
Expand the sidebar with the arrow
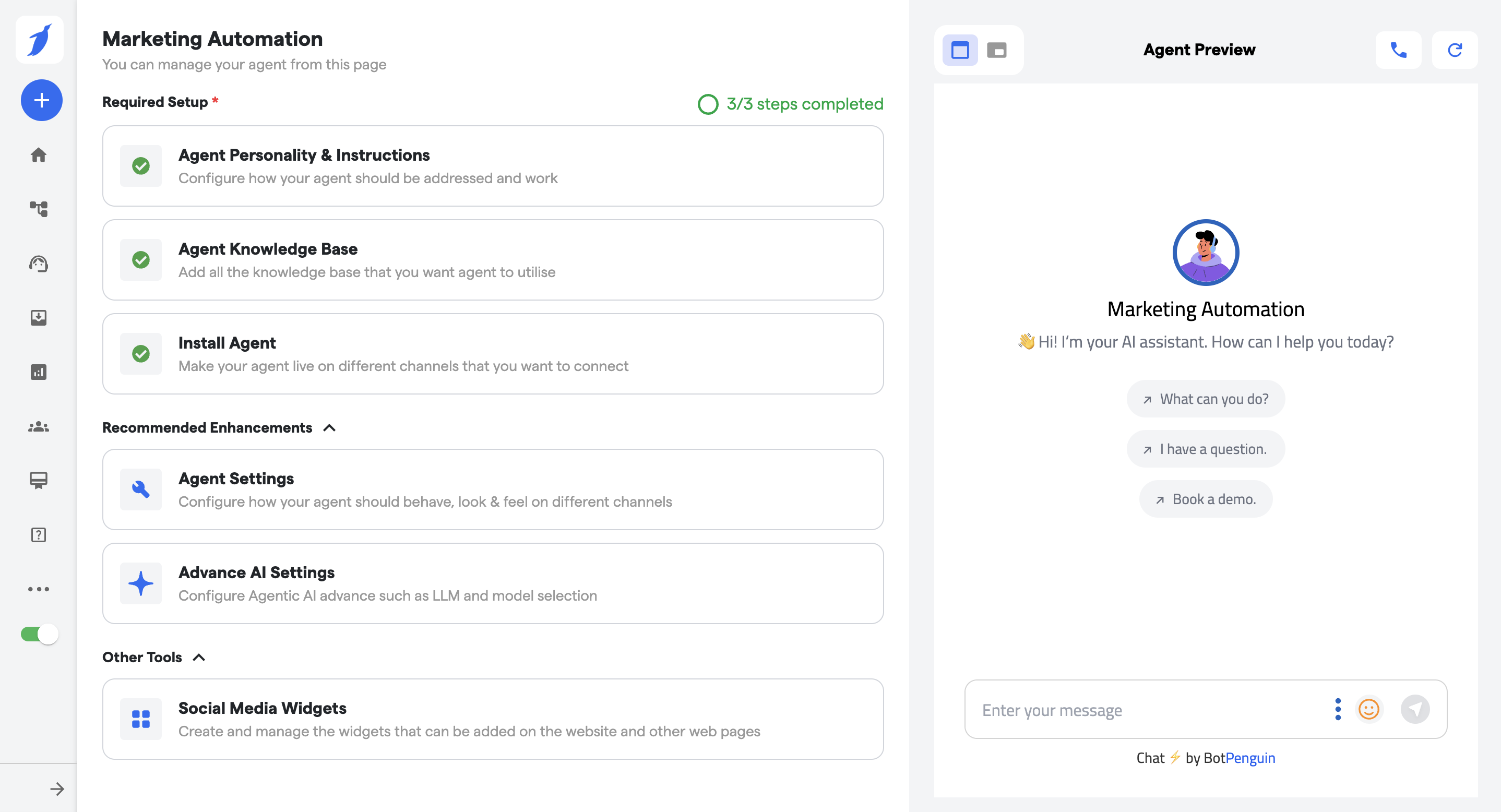(56, 789)
